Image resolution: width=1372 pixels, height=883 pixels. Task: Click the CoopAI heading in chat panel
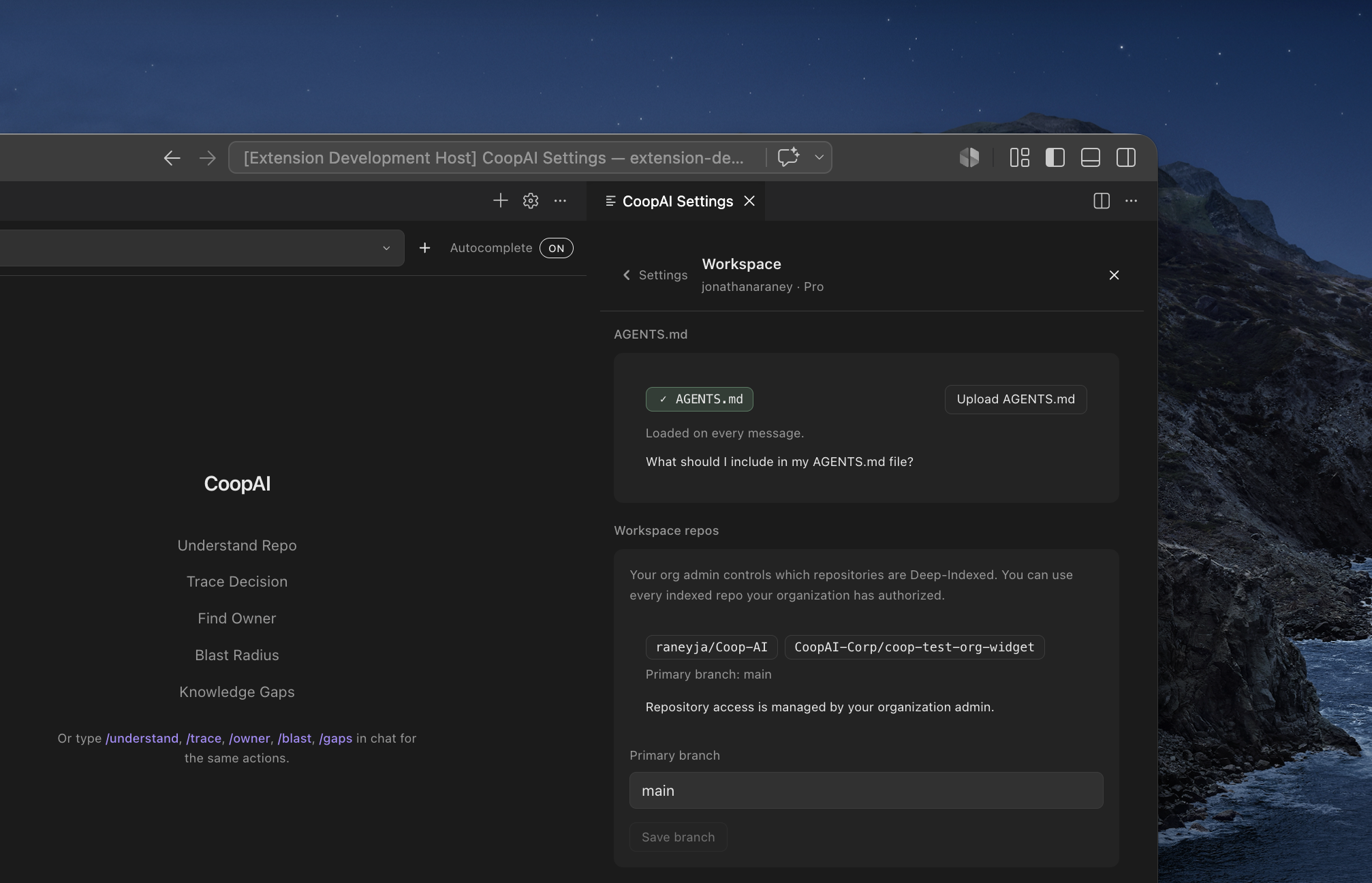pos(237,483)
